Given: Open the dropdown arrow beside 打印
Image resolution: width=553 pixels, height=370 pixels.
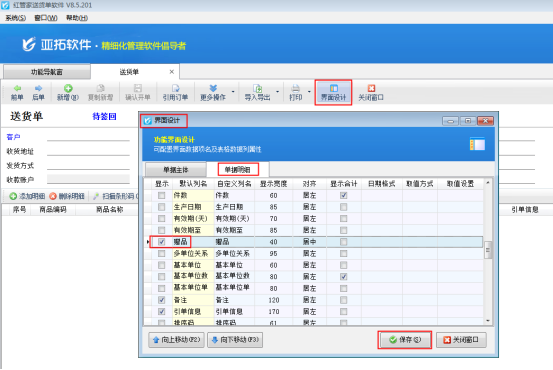Looking at the screenshot, I should (x=309, y=92).
